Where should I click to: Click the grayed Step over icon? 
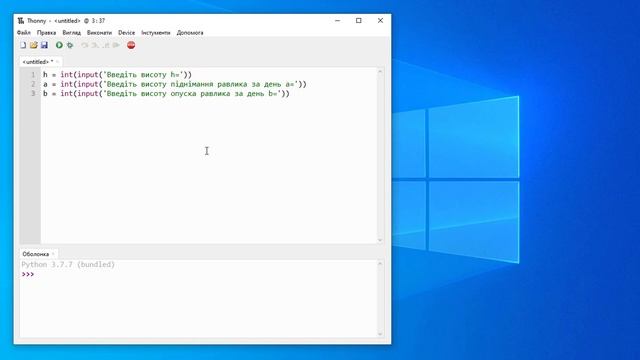click(84, 45)
